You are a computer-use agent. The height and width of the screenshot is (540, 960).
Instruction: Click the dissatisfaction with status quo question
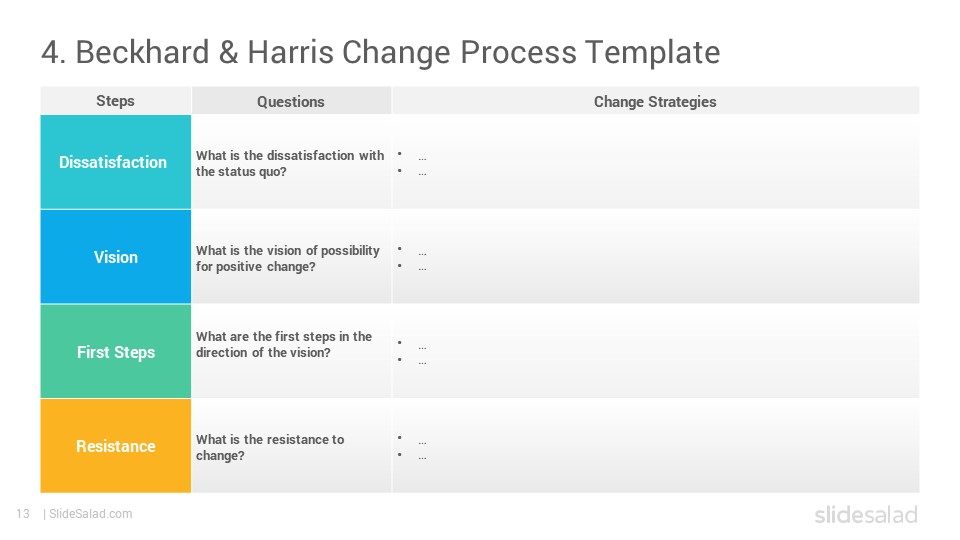(x=290, y=163)
